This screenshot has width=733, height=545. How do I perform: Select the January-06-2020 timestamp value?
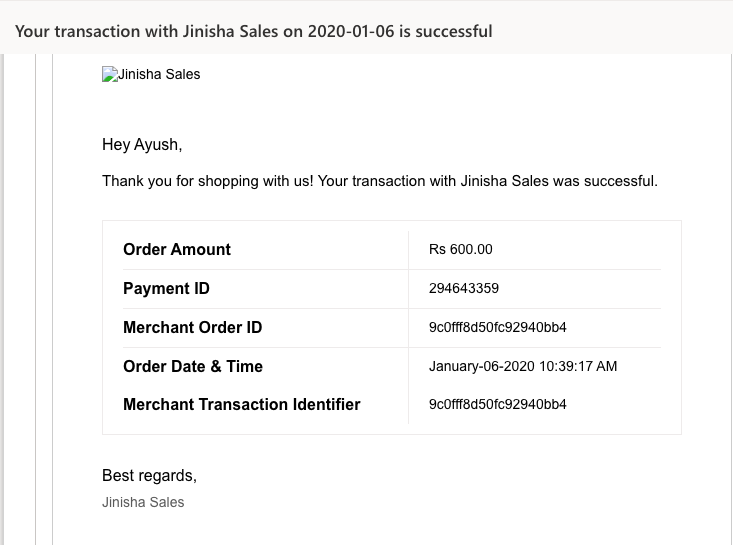[523, 366]
